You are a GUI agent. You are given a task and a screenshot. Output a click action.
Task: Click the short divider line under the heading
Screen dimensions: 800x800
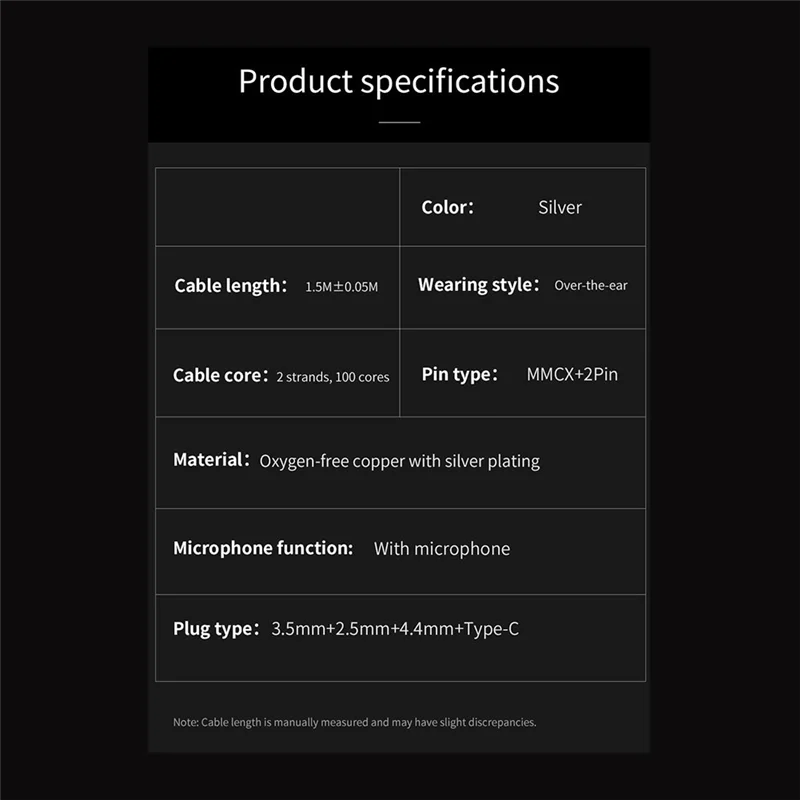tap(399, 122)
